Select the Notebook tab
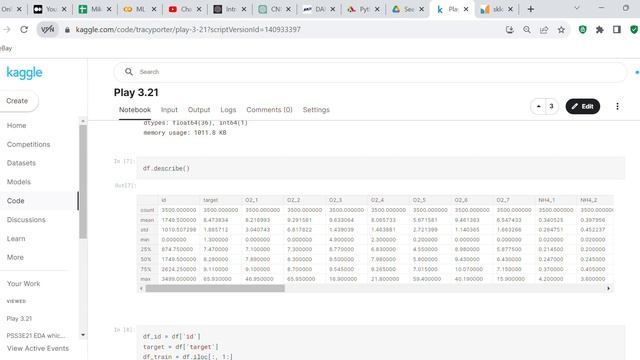The image size is (640, 360). tap(135, 110)
